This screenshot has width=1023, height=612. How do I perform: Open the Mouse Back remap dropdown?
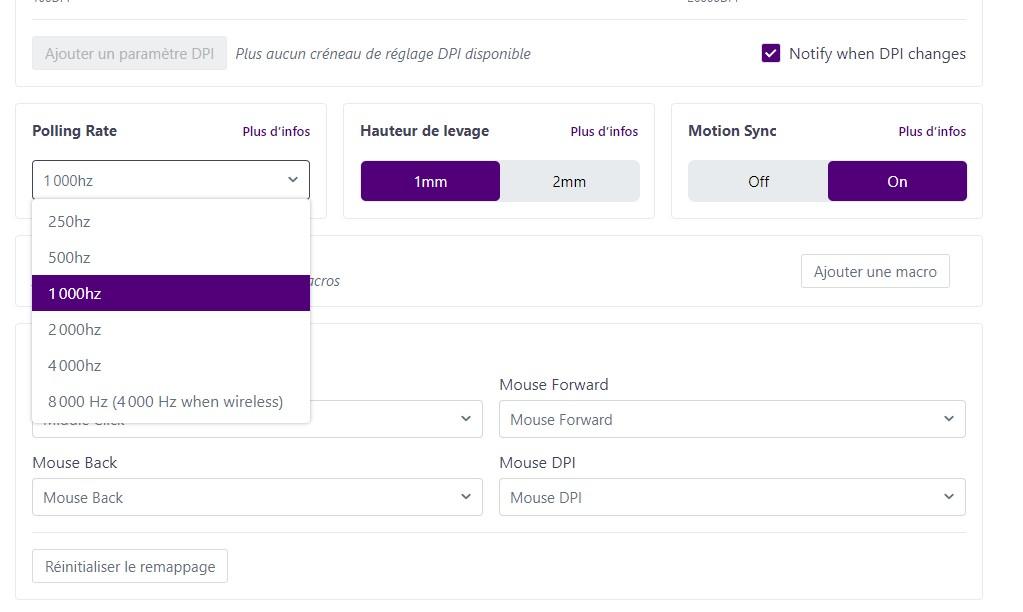[257, 498]
